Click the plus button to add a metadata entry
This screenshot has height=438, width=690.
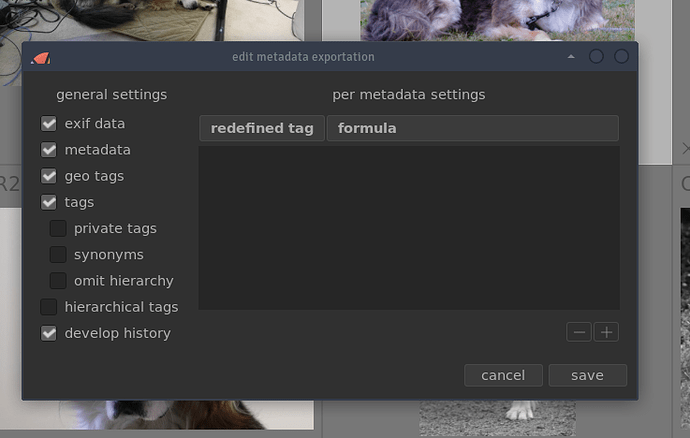(606, 332)
